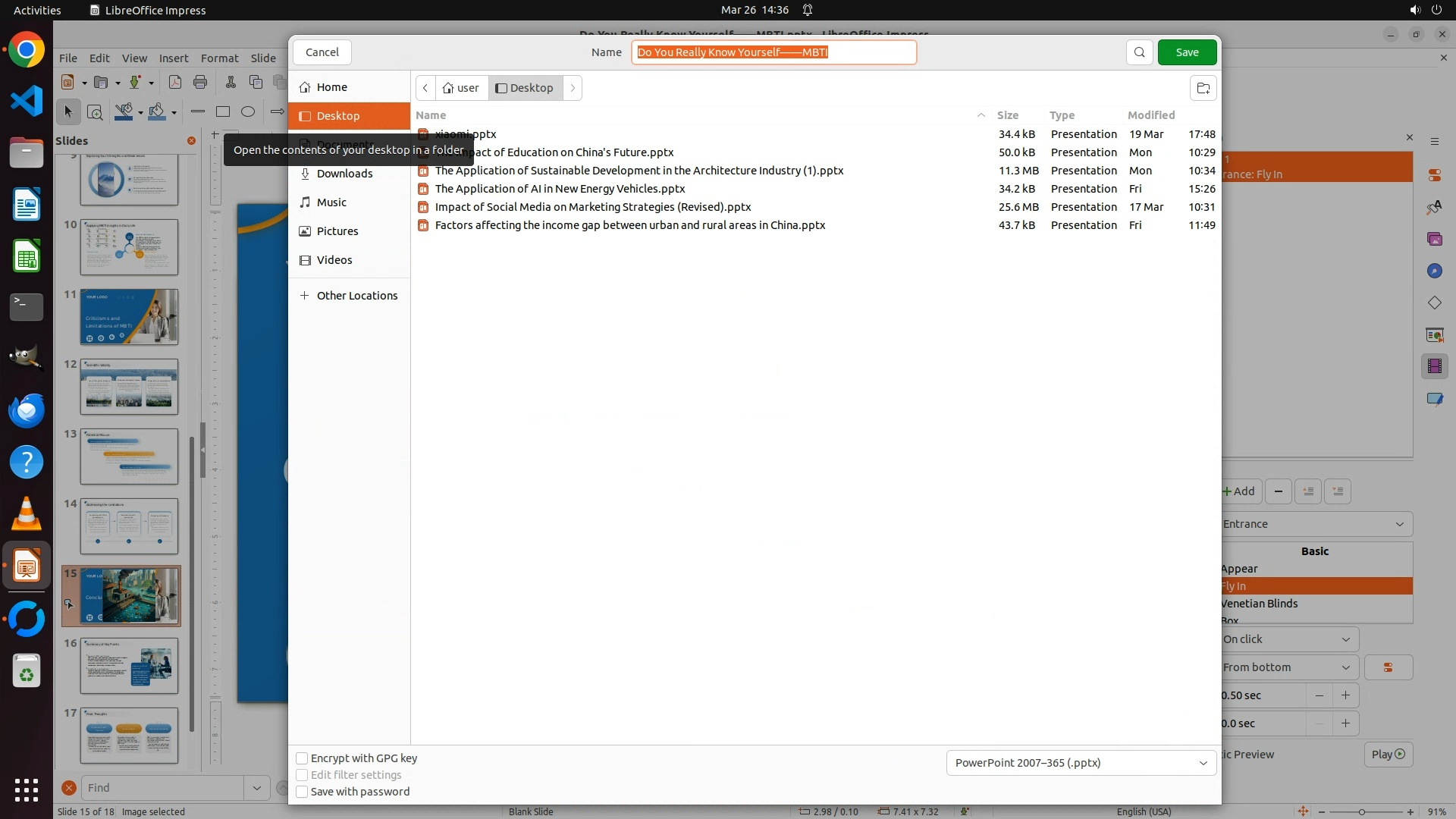The height and width of the screenshot is (819, 1456).
Task: Open the PowerPoint 2007–365 file type dropdown
Action: tap(1081, 763)
